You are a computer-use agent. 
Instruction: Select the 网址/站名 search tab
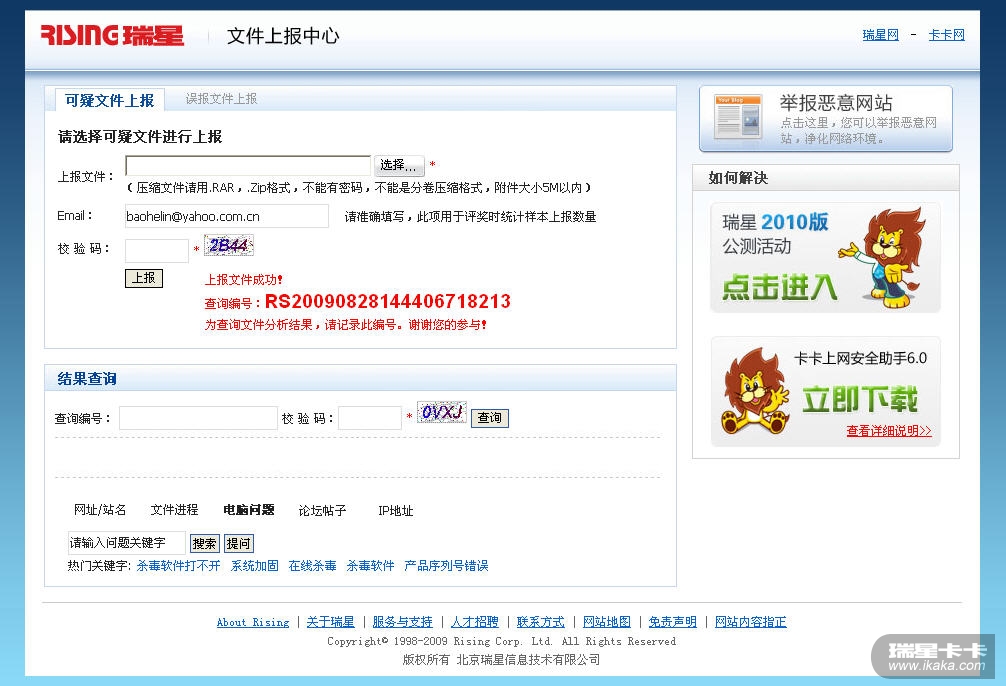(100, 510)
